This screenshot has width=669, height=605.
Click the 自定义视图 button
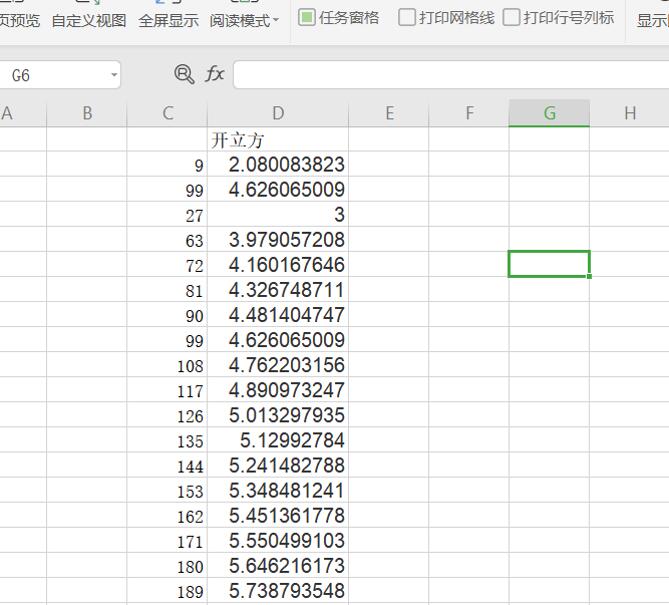click(89, 20)
